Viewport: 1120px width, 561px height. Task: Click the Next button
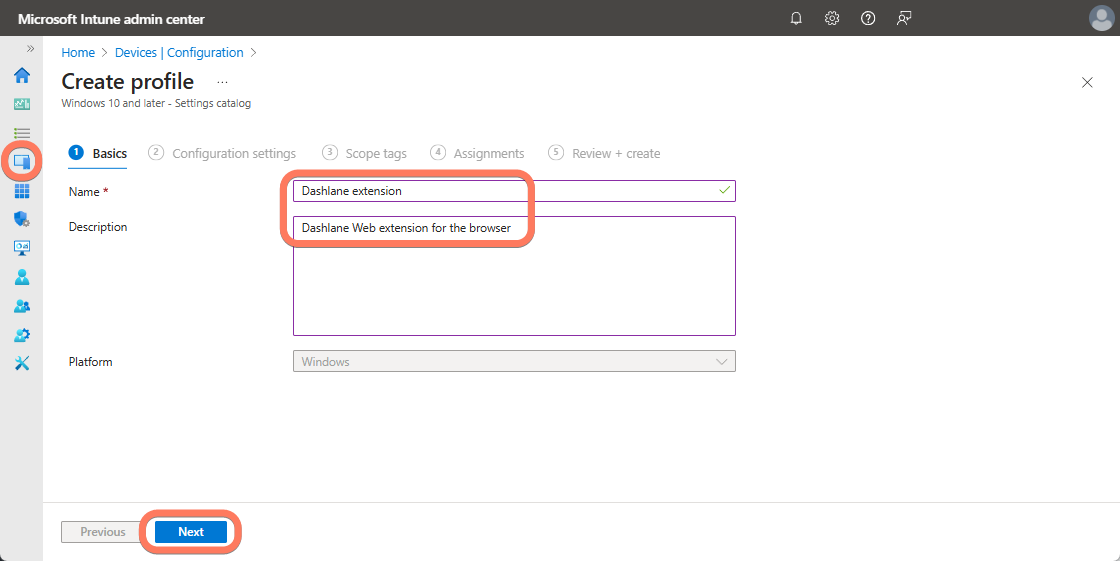[x=191, y=532]
